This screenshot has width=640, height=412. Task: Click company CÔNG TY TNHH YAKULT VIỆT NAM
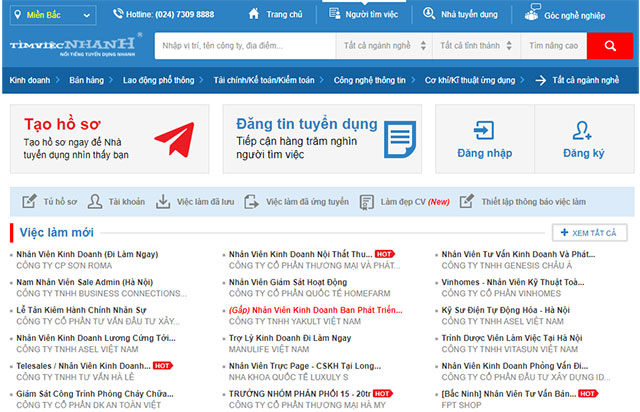pyautogui.click(x=295, y=321)
